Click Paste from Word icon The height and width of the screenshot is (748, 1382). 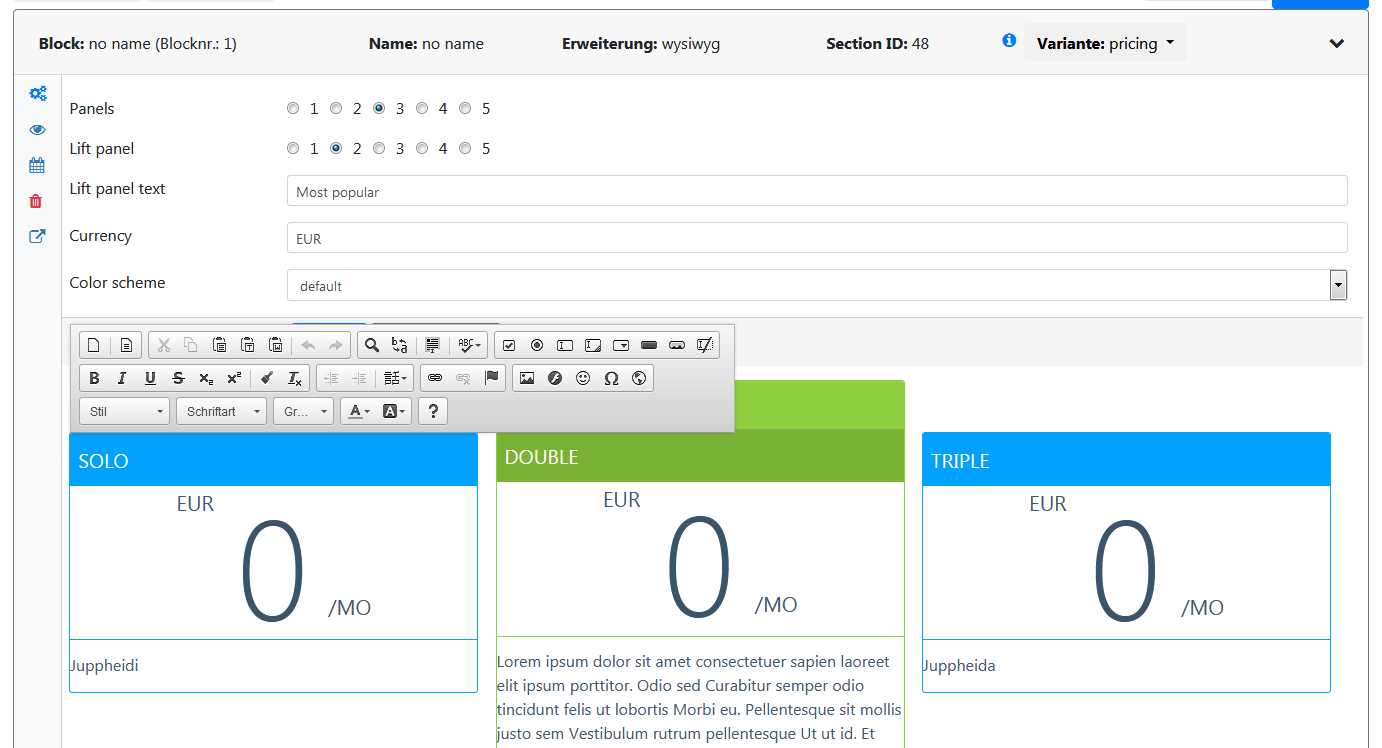pyautogui.click(x=276, y=345)
